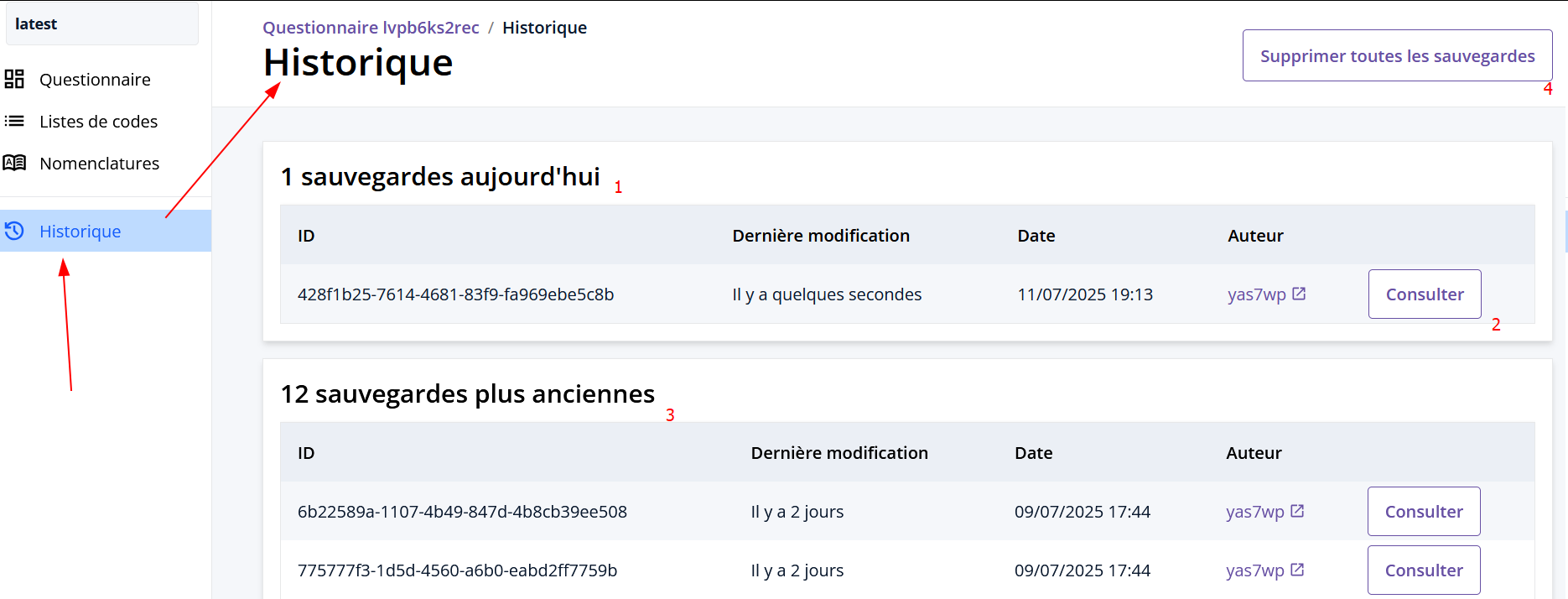Click Consulter for save 428f1b25

tap(1425, 294)
